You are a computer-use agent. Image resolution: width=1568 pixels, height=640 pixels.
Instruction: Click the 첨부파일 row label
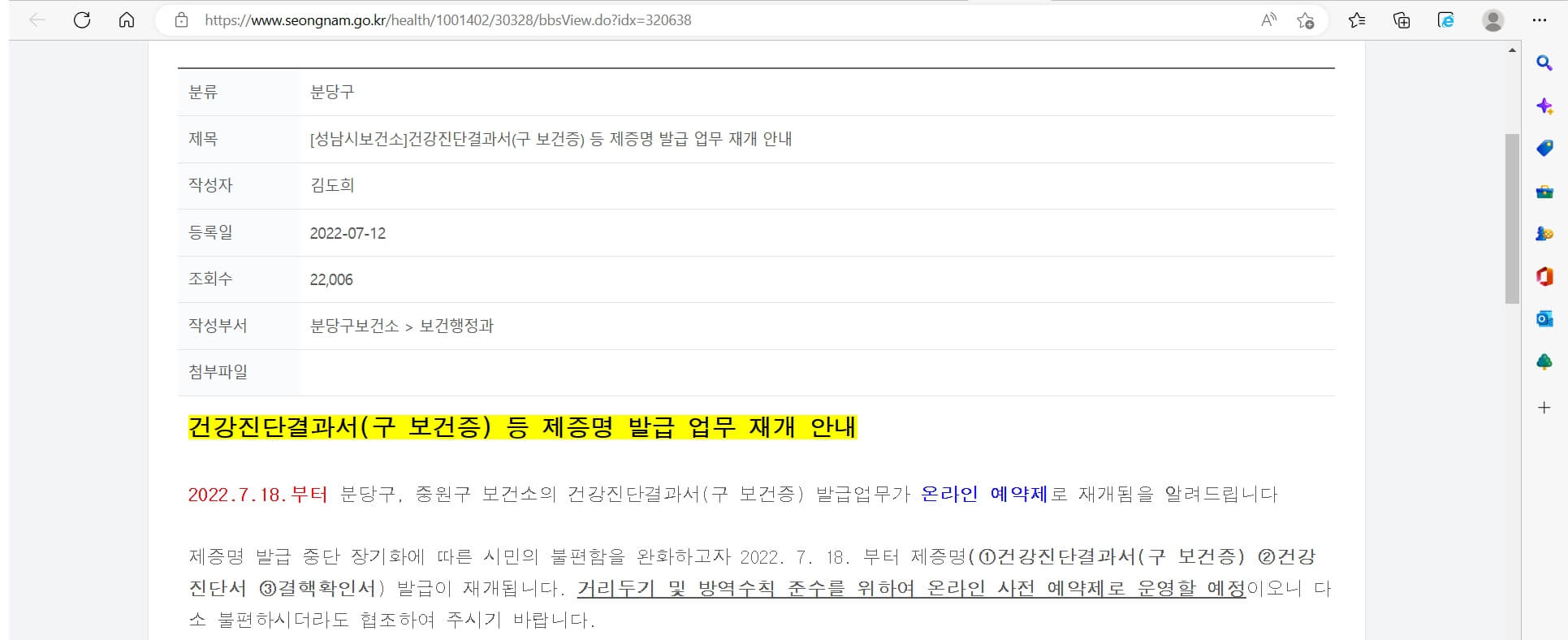tap(218, 372)
